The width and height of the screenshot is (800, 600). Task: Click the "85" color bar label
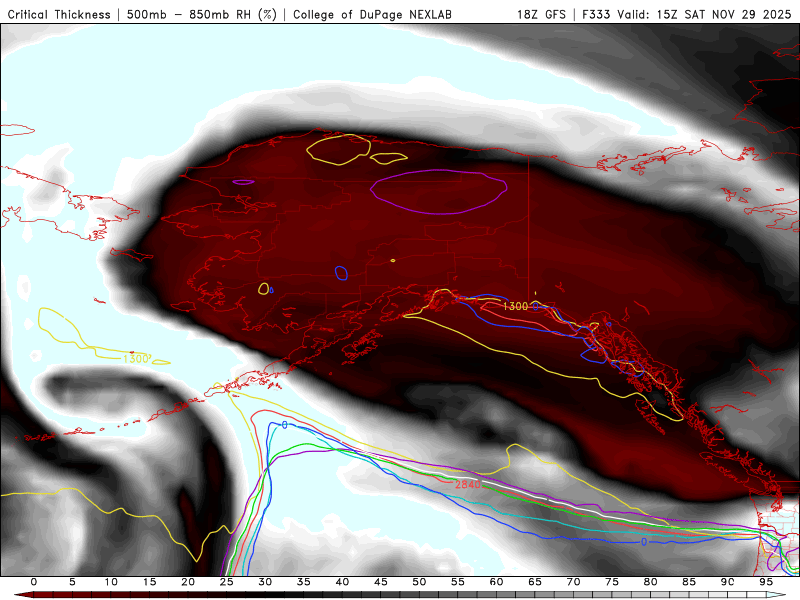click(689, 582)
